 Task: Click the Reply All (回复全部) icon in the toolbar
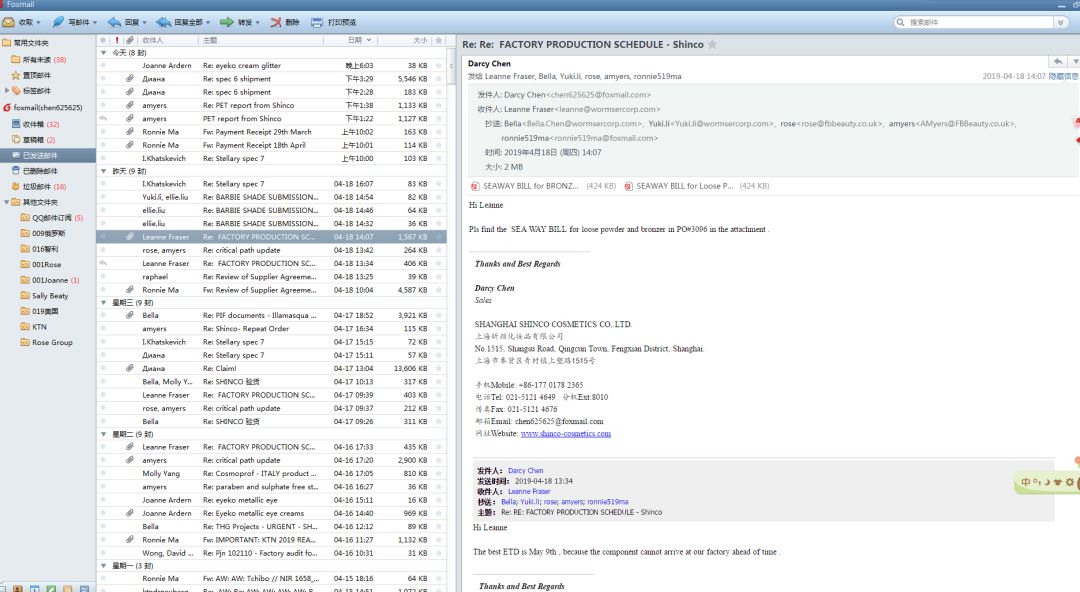click(x=164, y=22)
